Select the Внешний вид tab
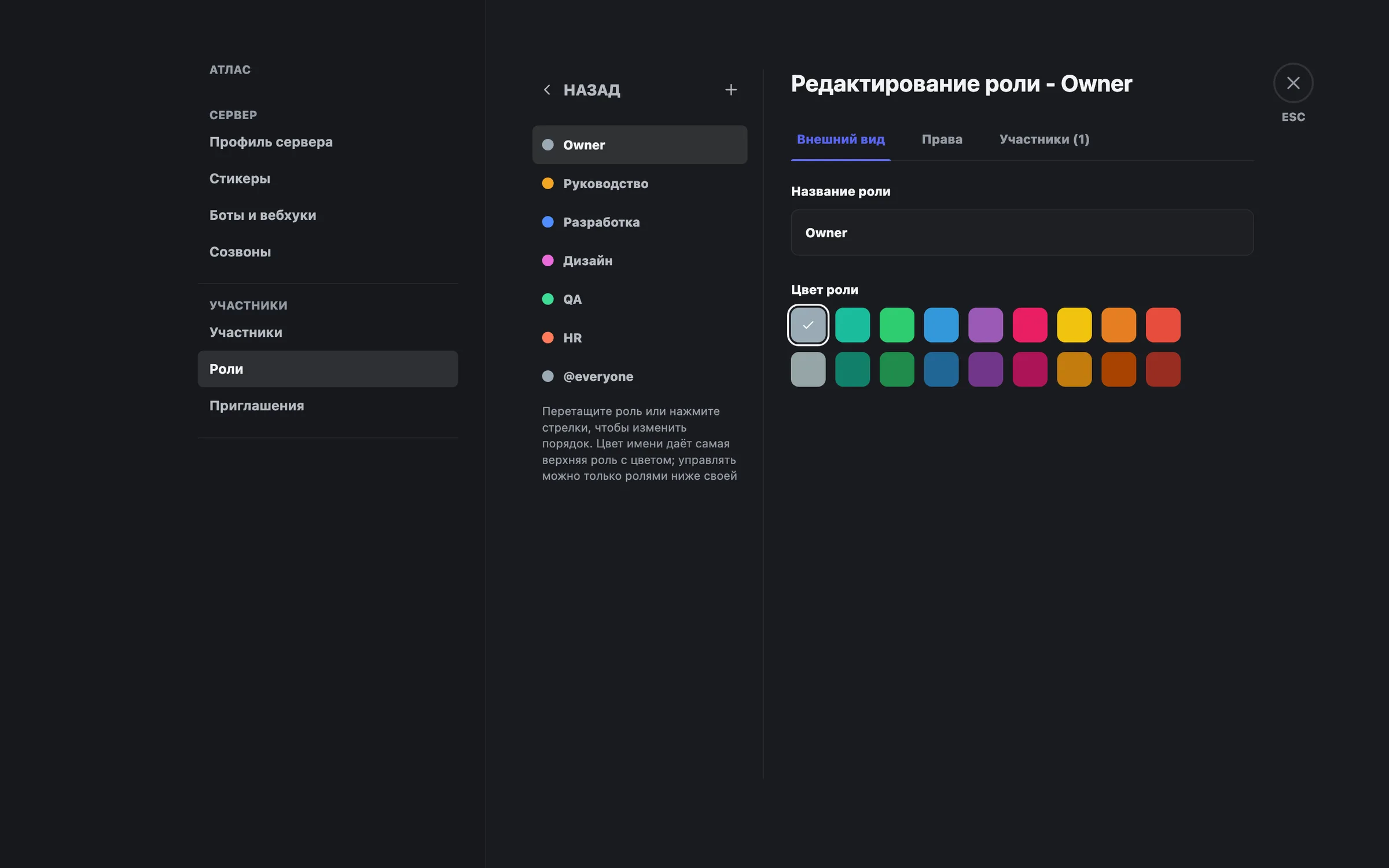 (840, 139)
